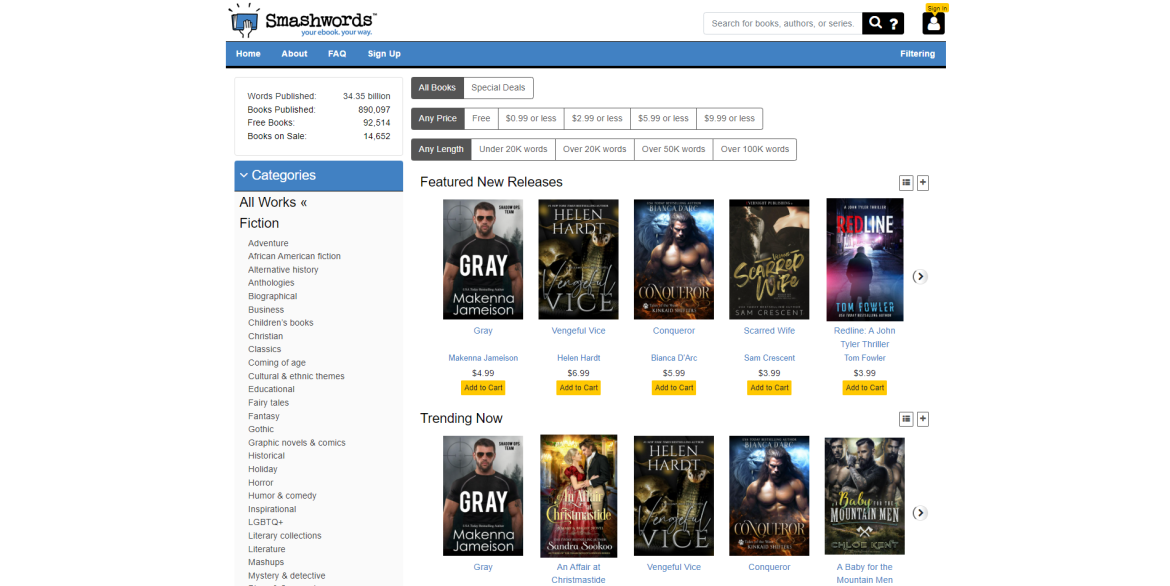The image size is (1170, 586).
Task: Open Literary collections category
Action: [284, 536]
